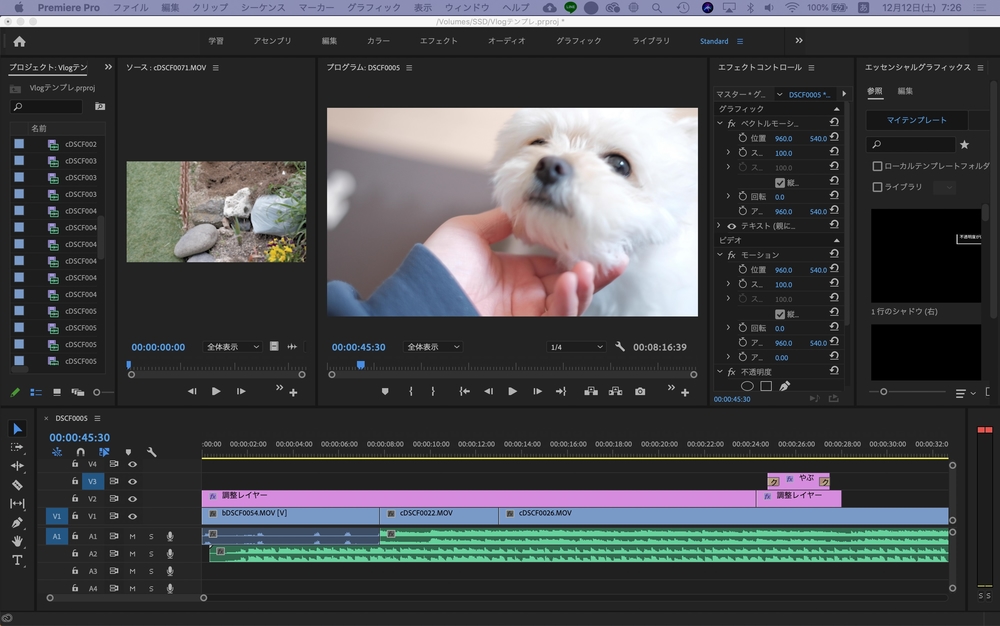
Task: Click the template thumbnail size slider
Action: (883, 392)
